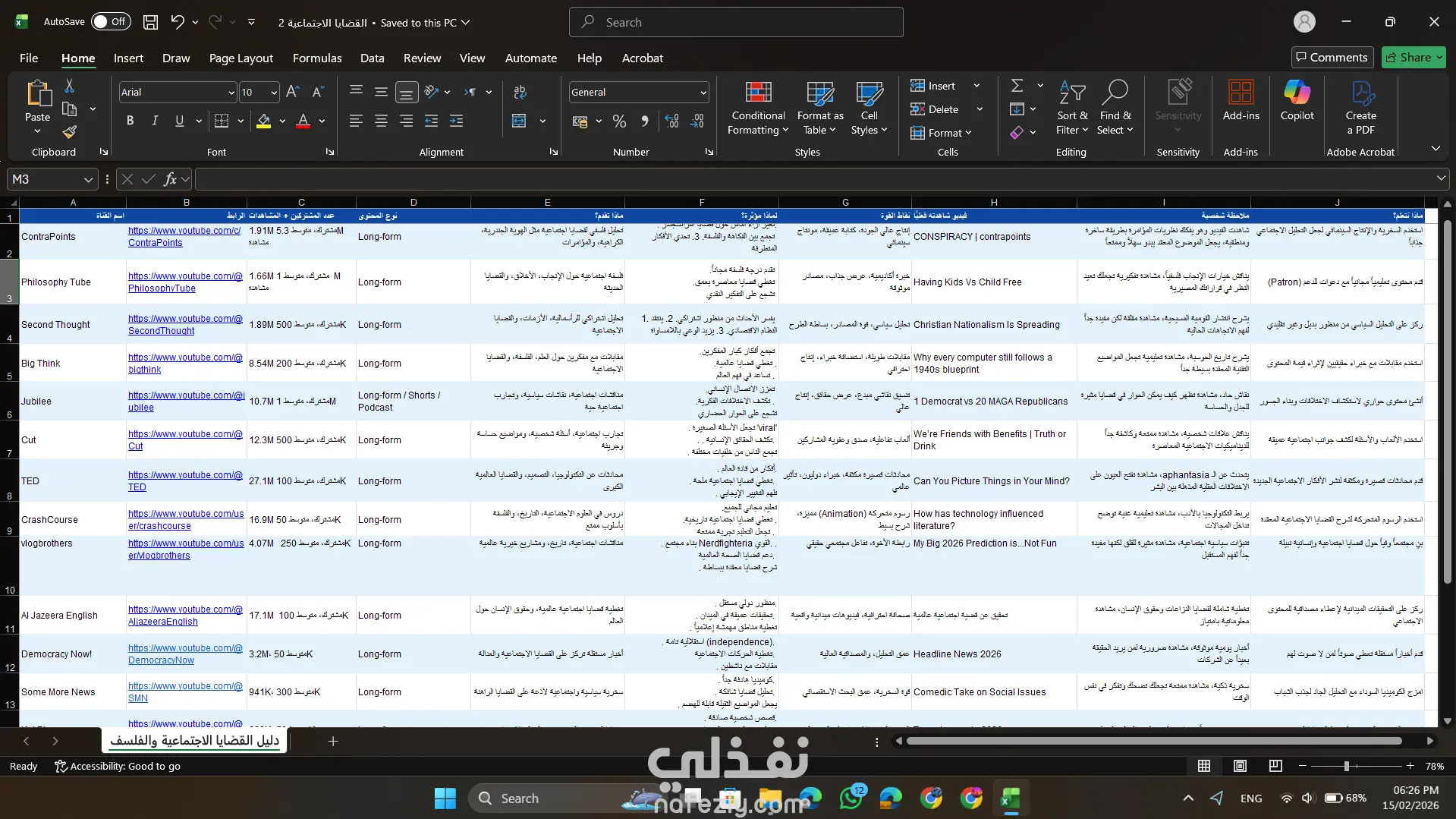Toggle Bold formatting
This screenshot has width=1456, height=819.
point(130,121)
